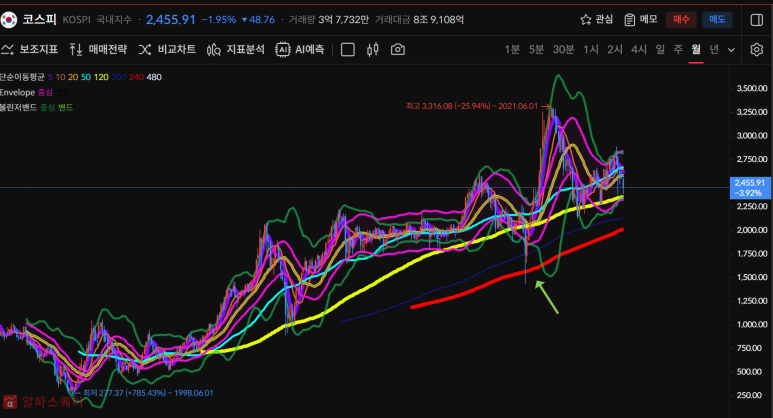The height and width of the screenshot is (418, 773).
Task: Toggle 볼린저밴드 중심 center line
Action: click(x=47, y=107)
